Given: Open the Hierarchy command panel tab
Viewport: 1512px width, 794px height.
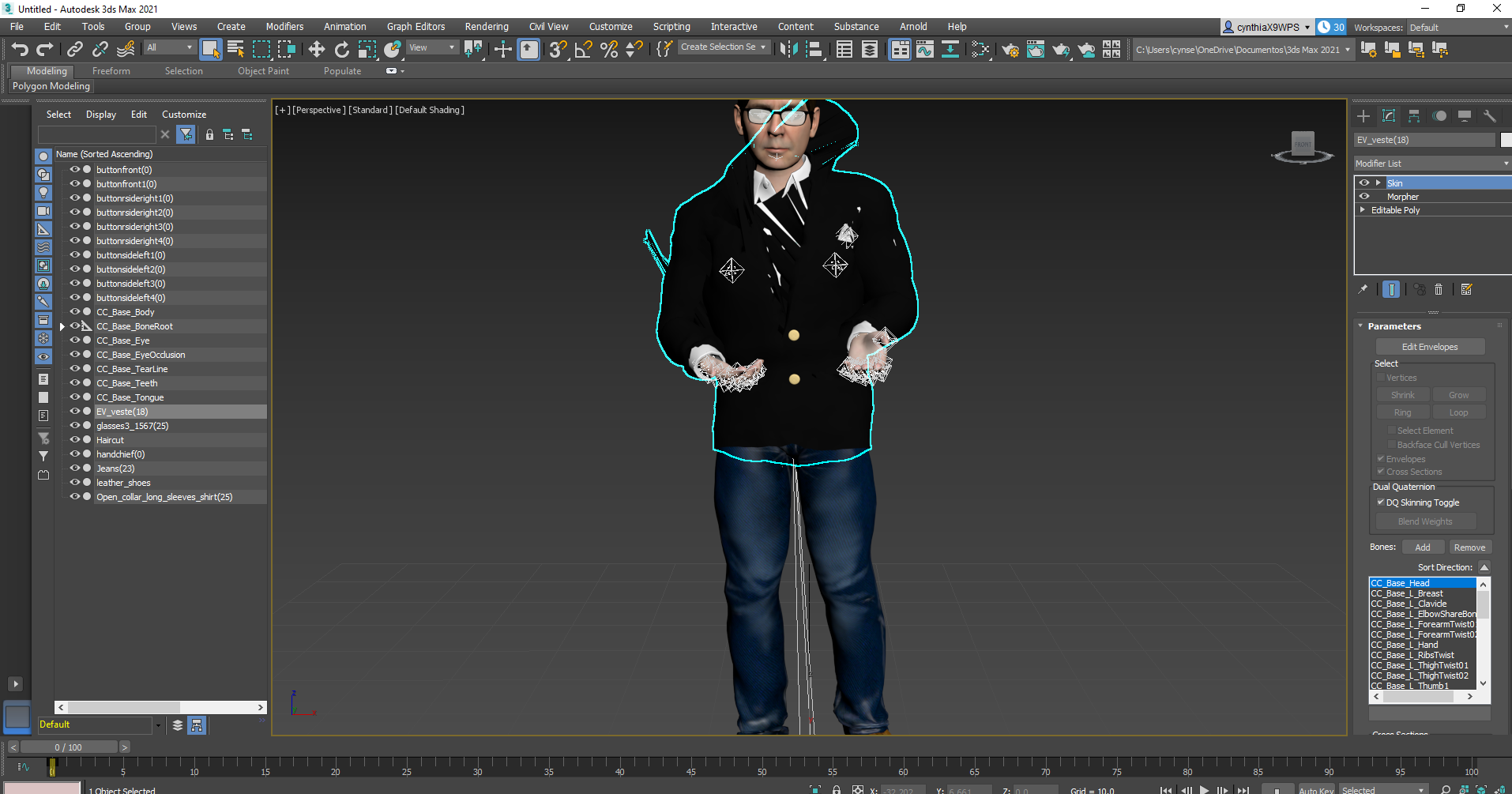Looking at the screenshot, I should [1414, 116].
